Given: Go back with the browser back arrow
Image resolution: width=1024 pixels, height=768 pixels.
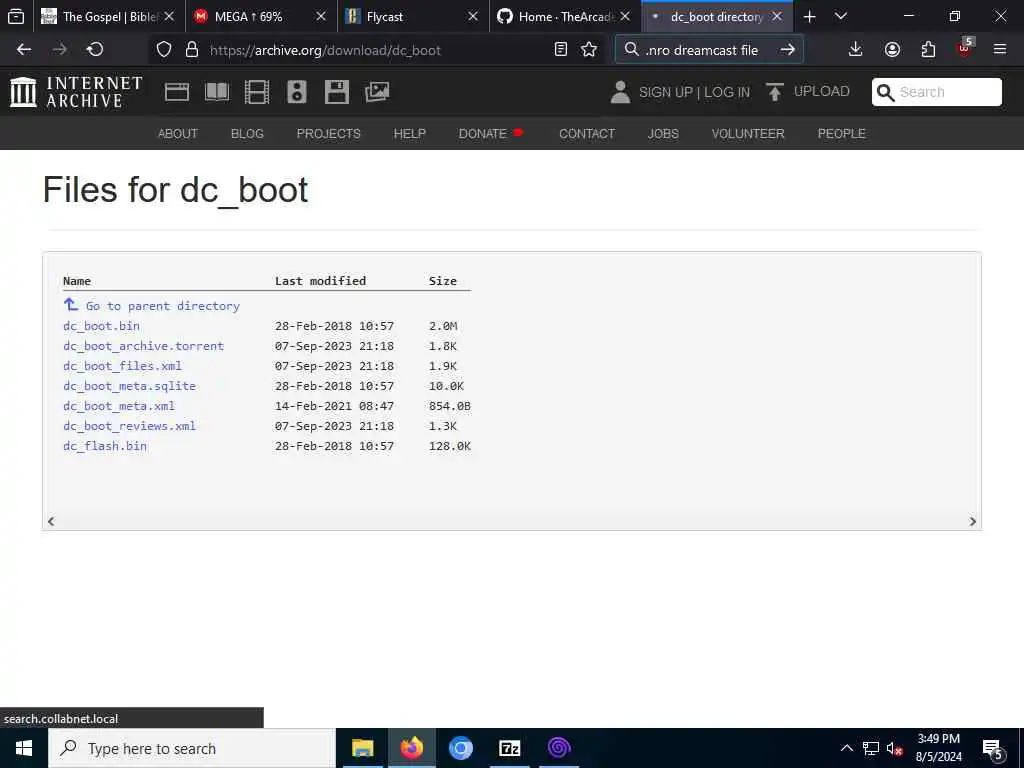Looking at the screenshot, I should 24,50.
